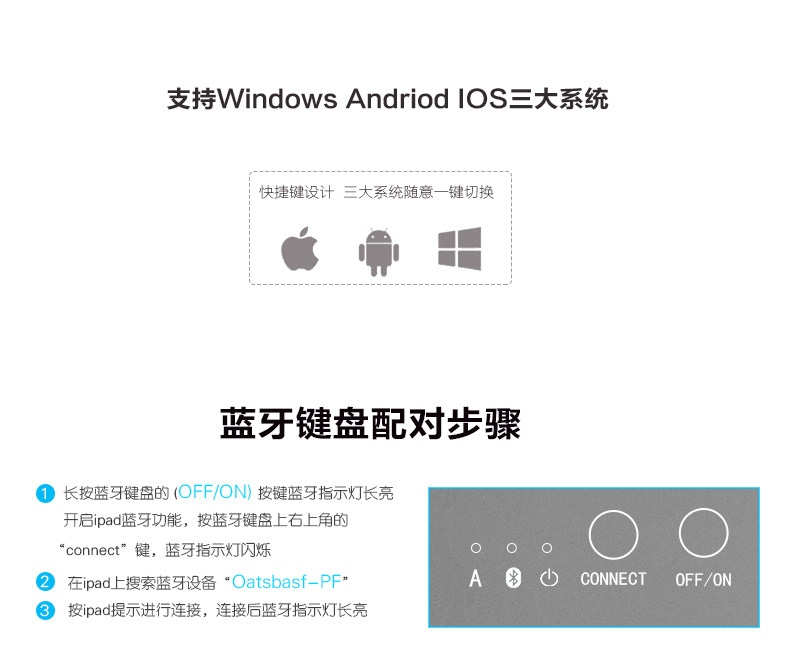Click the indicator light above letter A

(x=476, y=548)
